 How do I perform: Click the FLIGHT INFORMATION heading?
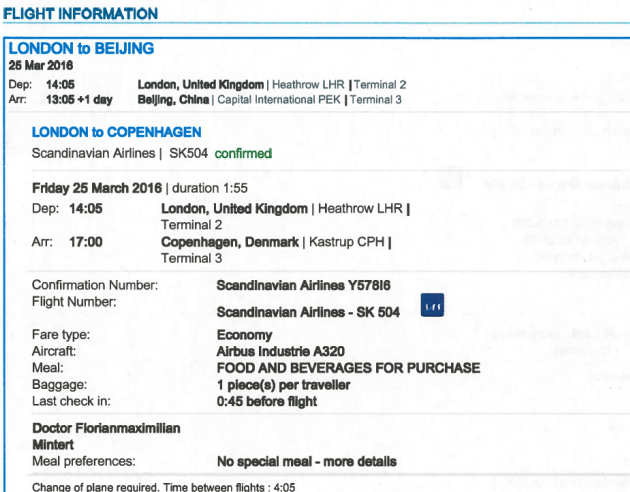(x=81, y=14)
